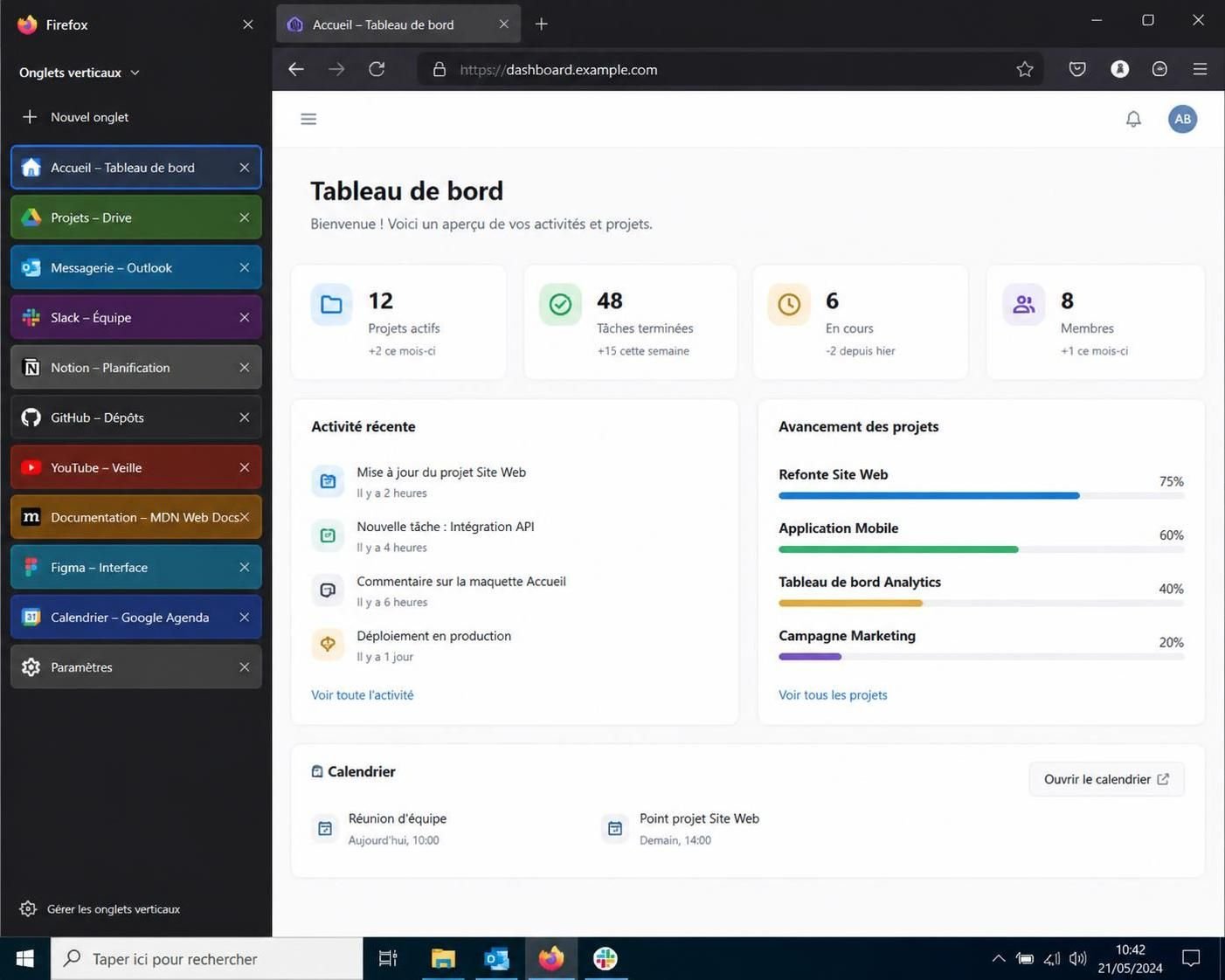Open Voir tous les projets link

pyautogui.click(x=833, y=695)
